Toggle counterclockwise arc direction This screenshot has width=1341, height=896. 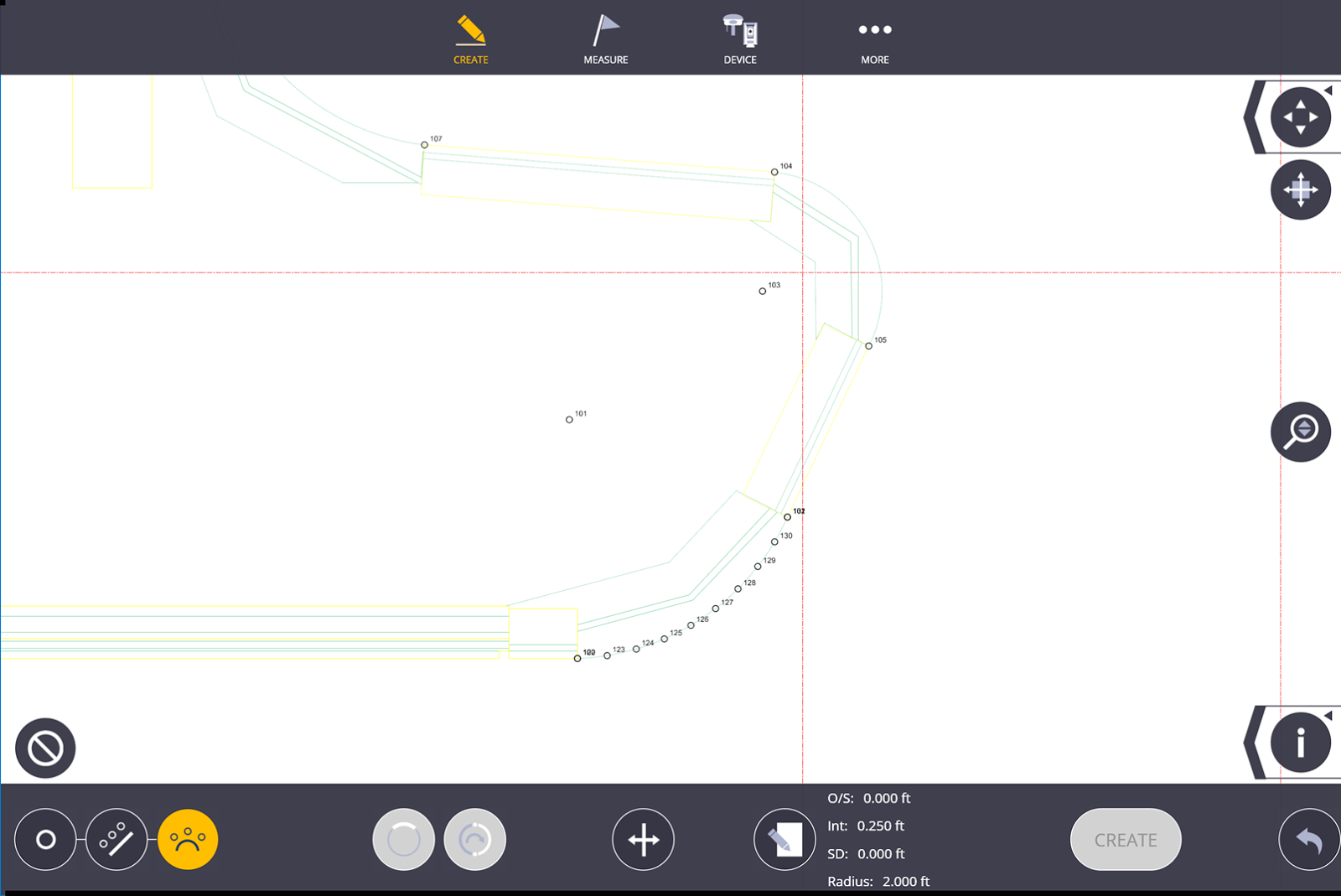[x=403, y=839]
